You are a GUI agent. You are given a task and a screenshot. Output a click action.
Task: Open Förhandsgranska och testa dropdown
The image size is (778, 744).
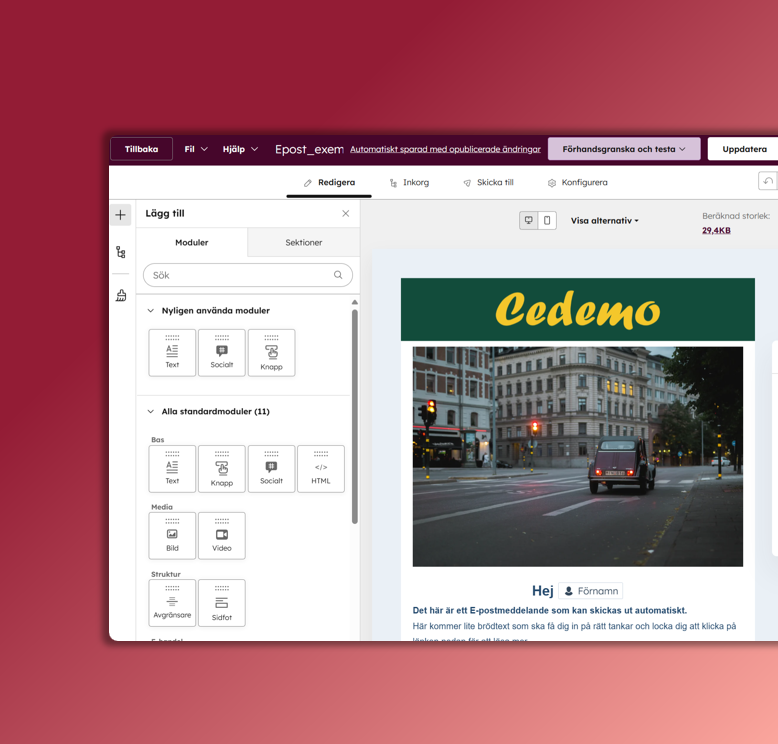tap(624, 149)
